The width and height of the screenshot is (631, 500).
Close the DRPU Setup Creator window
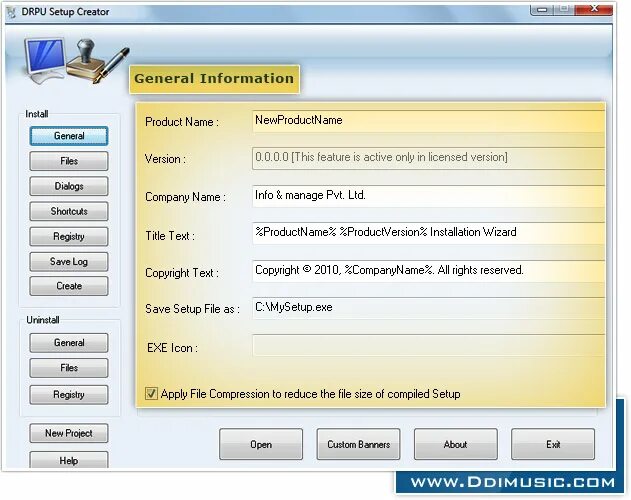(594, 9)
